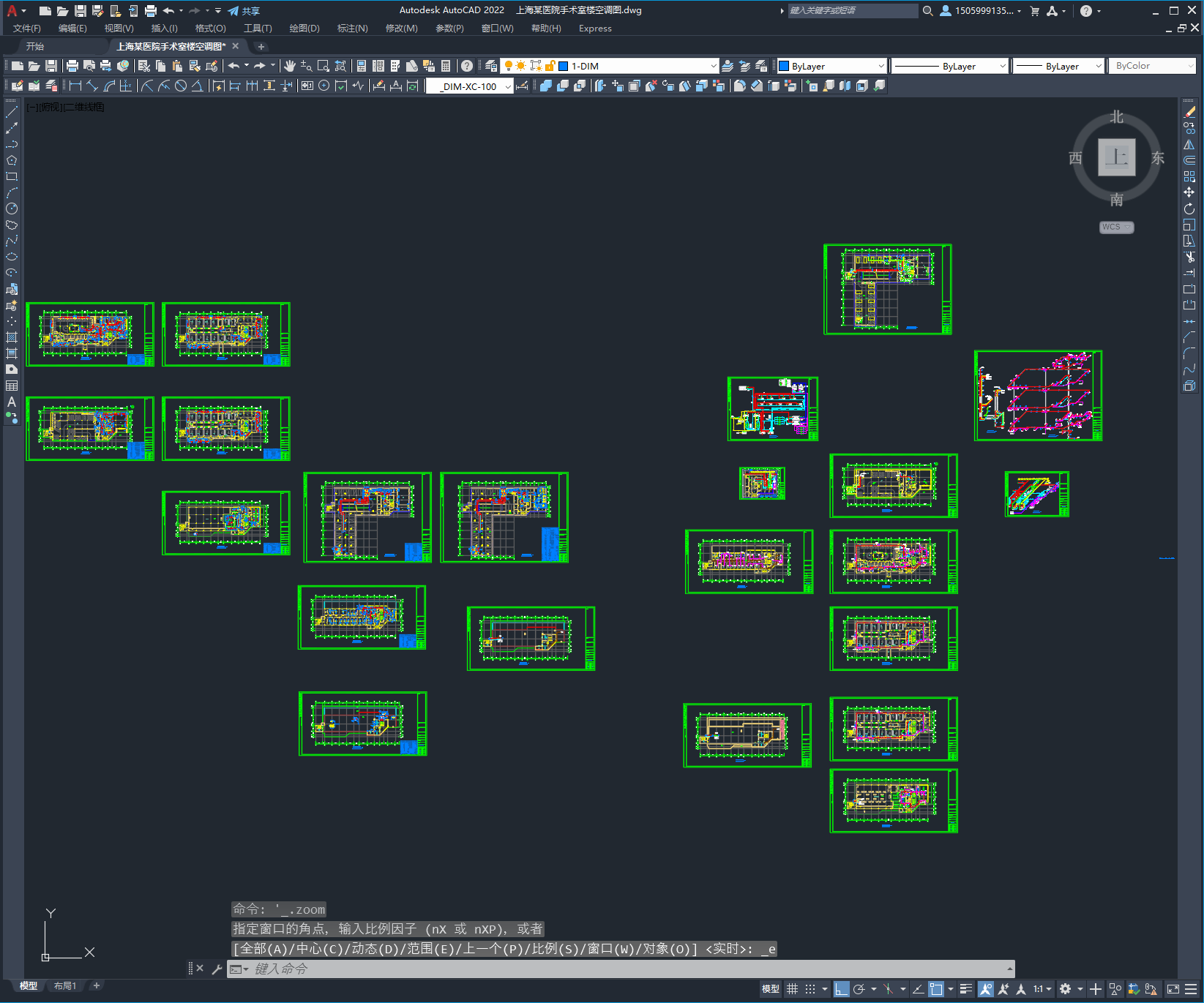
Task: Toggle Ortho mode in status bar
Action: tap(842, 989)
